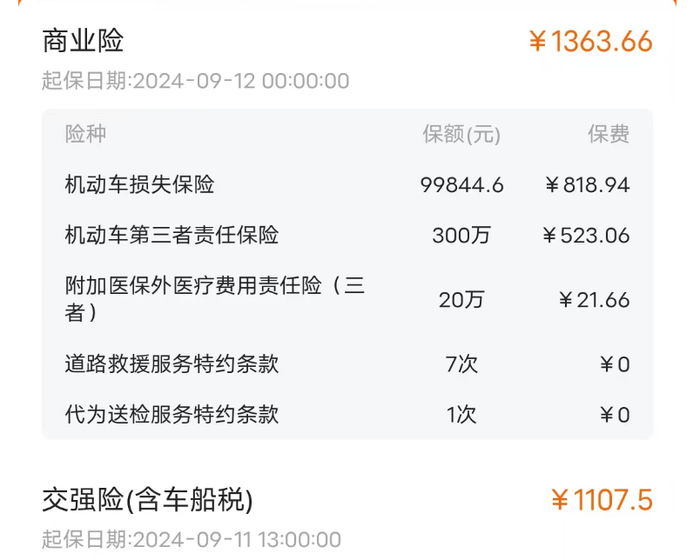This screenshot has width=700, height=560.
Task: Click the 险种 column header
Action: [86, 135]
